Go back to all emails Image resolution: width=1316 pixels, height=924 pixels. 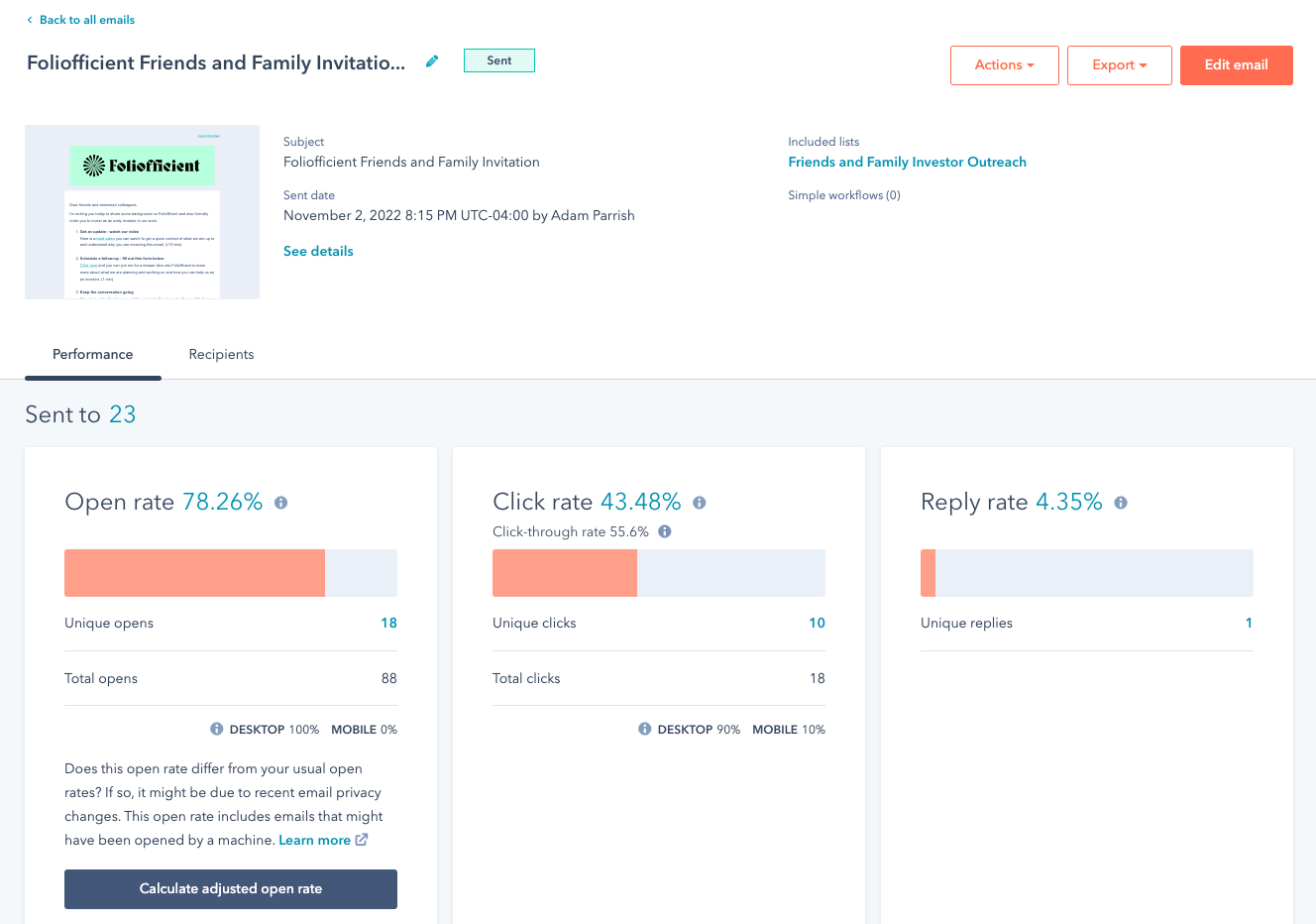80,20
